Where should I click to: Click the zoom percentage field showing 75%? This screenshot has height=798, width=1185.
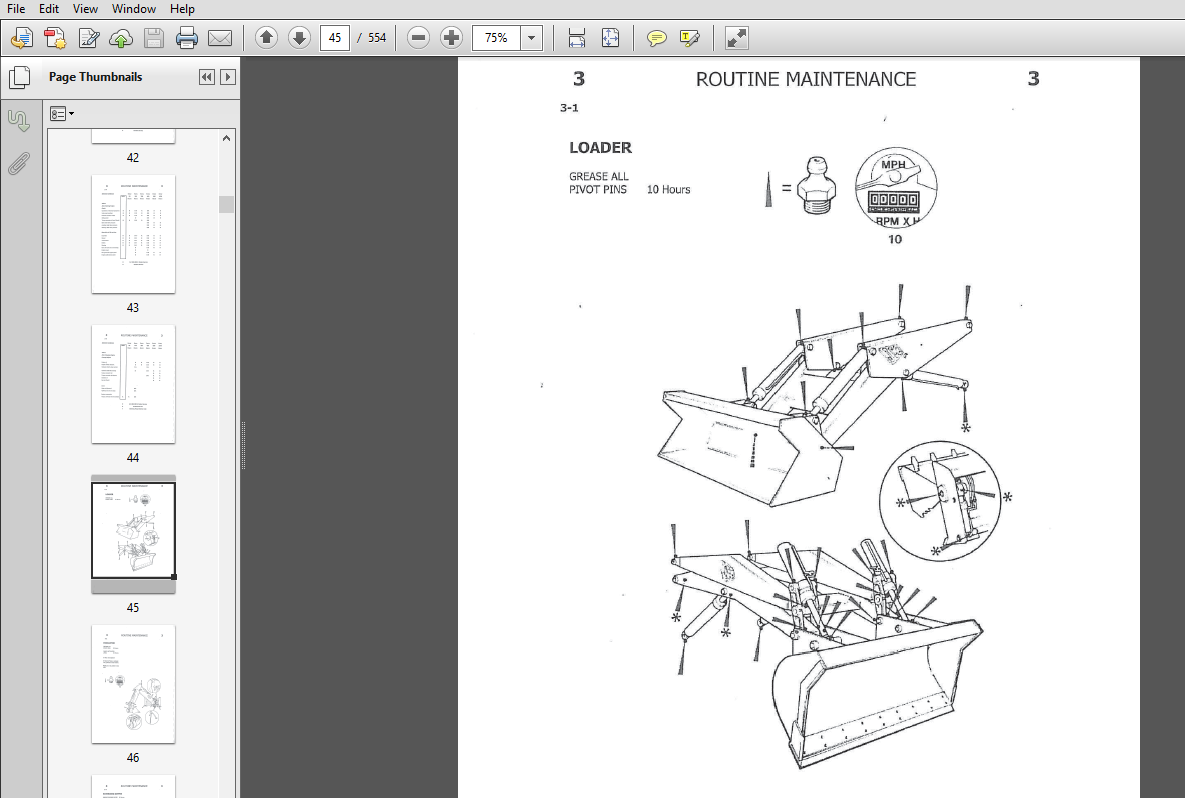tap(497, 38)
